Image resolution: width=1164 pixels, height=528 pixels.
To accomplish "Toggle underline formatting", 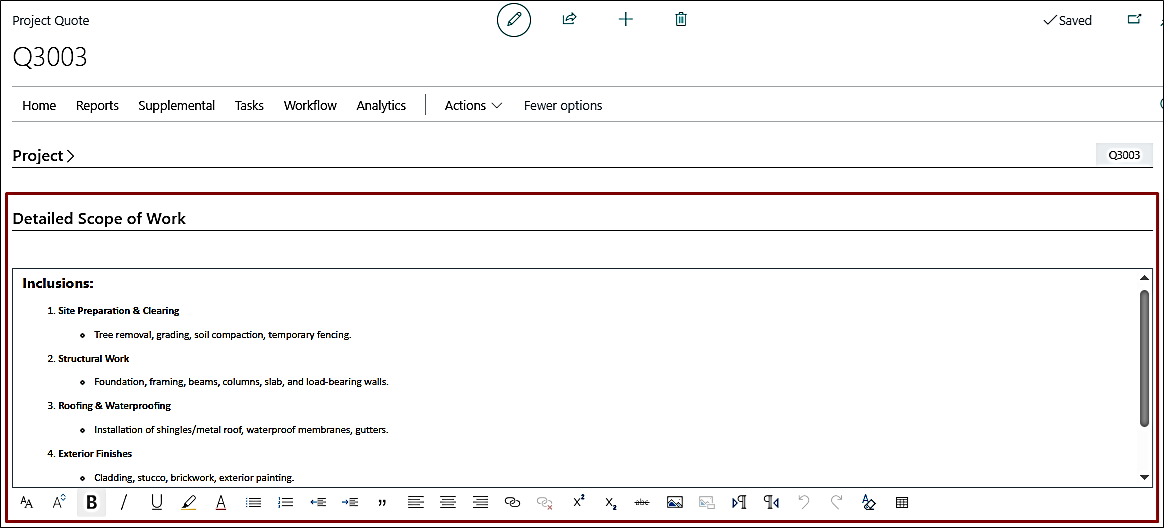I will (157, 502).
